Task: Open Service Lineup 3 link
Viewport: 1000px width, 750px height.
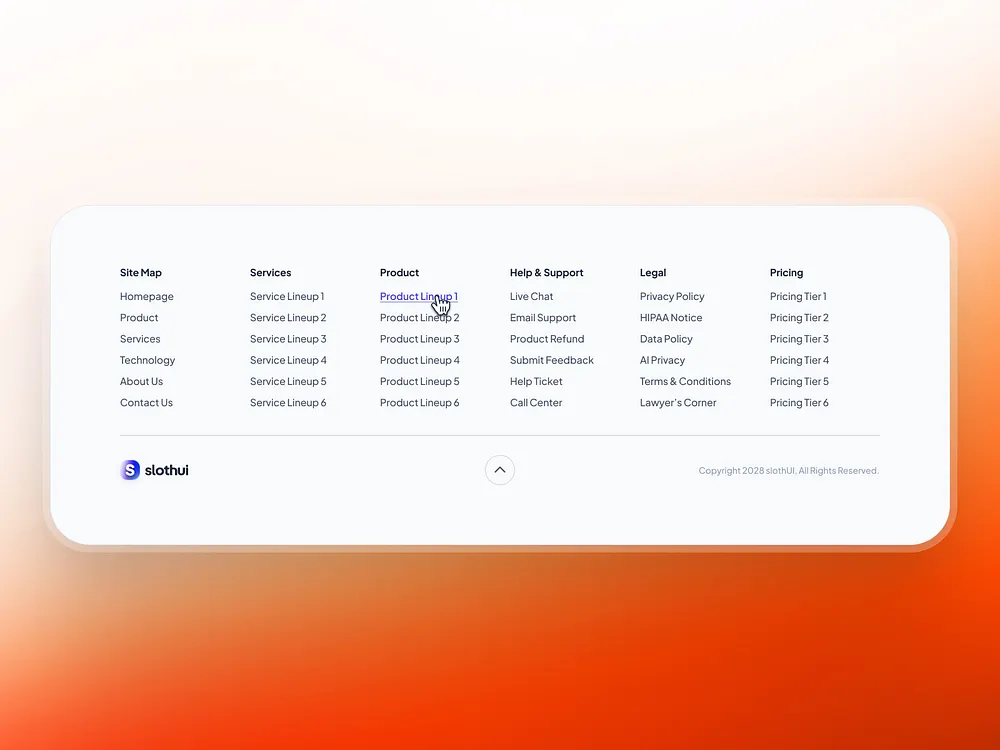Action: pos(288,338)
